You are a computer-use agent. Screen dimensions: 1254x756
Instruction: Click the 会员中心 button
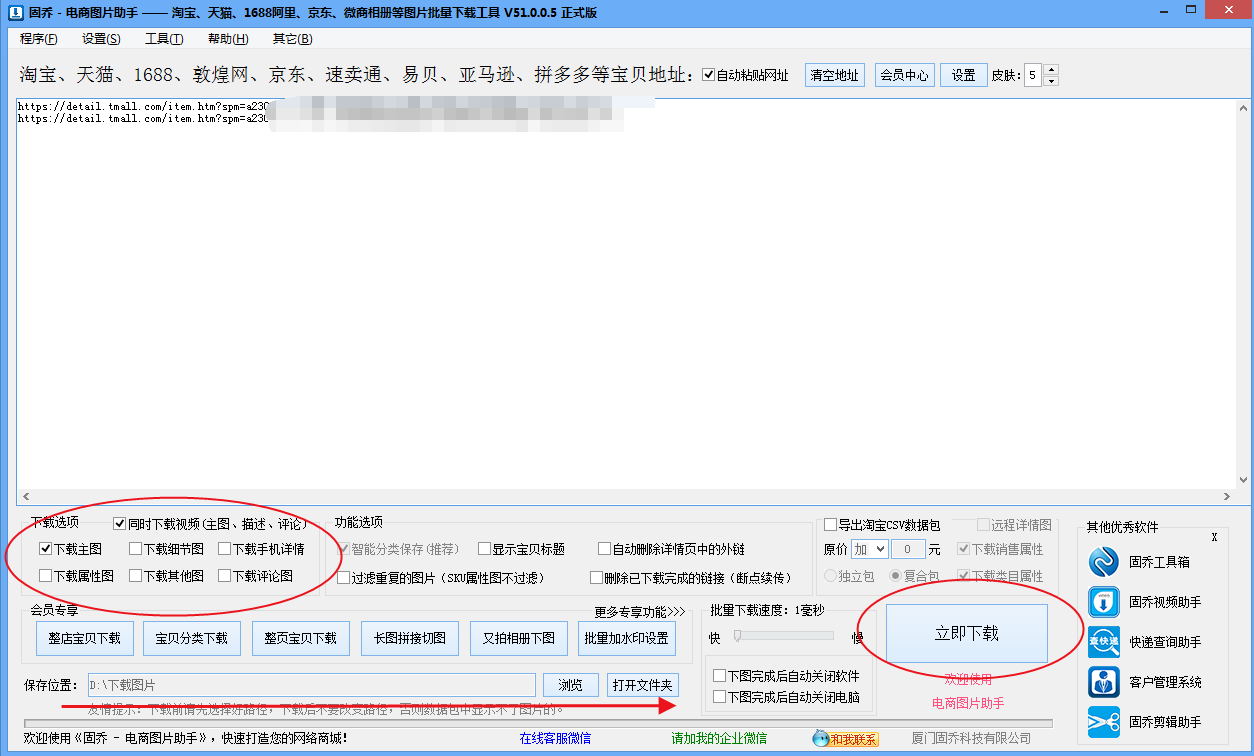pos(904,75)
